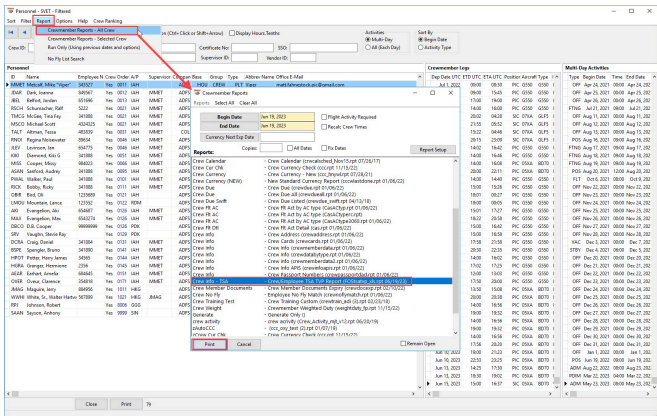657x416 pixels.
Task: Select All (Each Day) radio button
Action: click(x=368, y=47)
